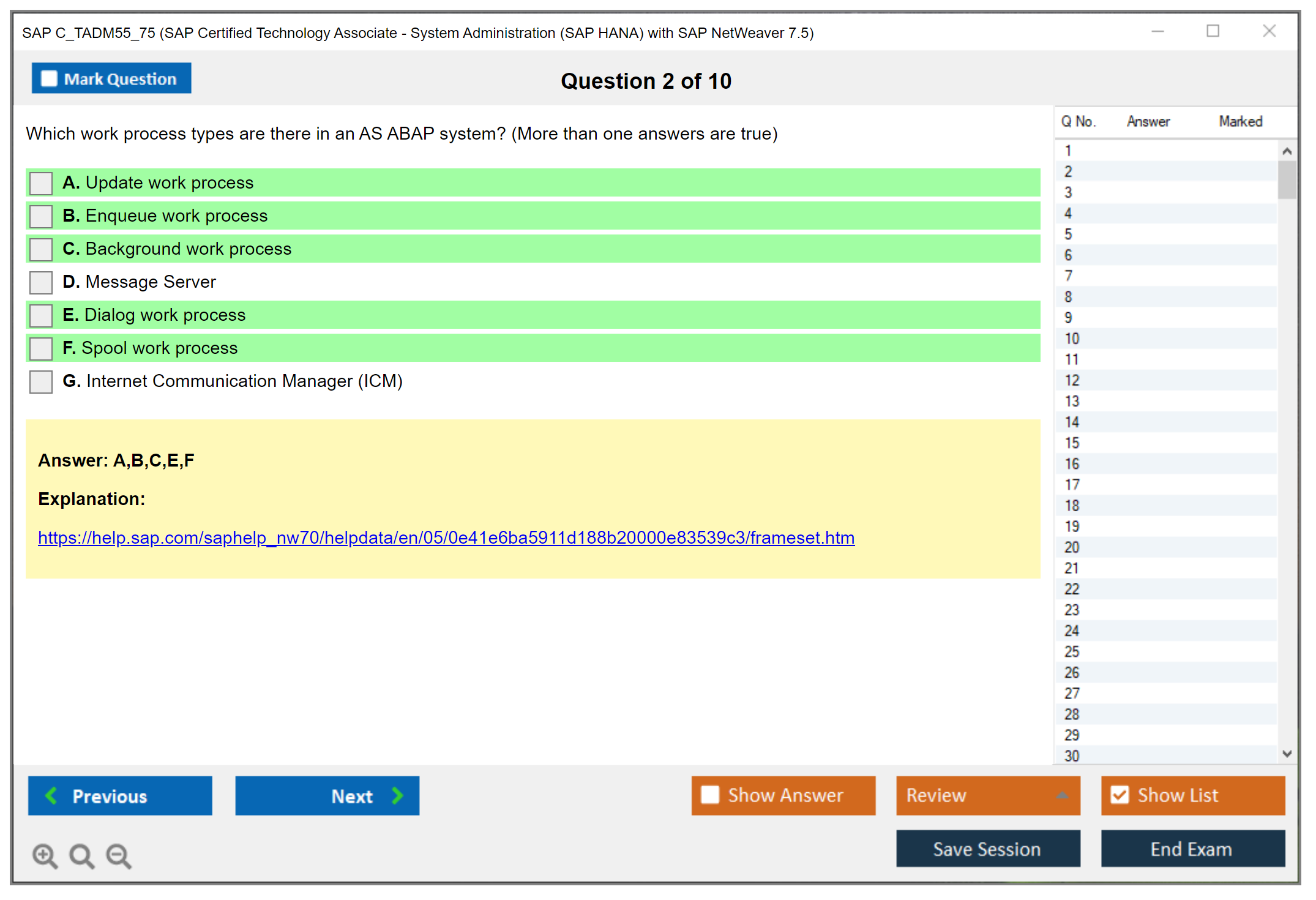Select question 25 in the list
Image resolution: width=1316 pixels, height=900 pixels.
pyautogui.click(x=1072, y=651)
